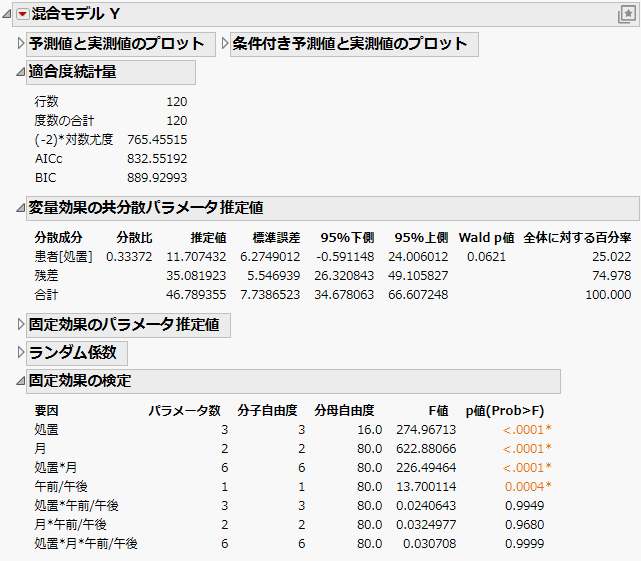Click the 全体に対する百分率 column header
This screenshot has width=641, height=561.
pos(577,238)
